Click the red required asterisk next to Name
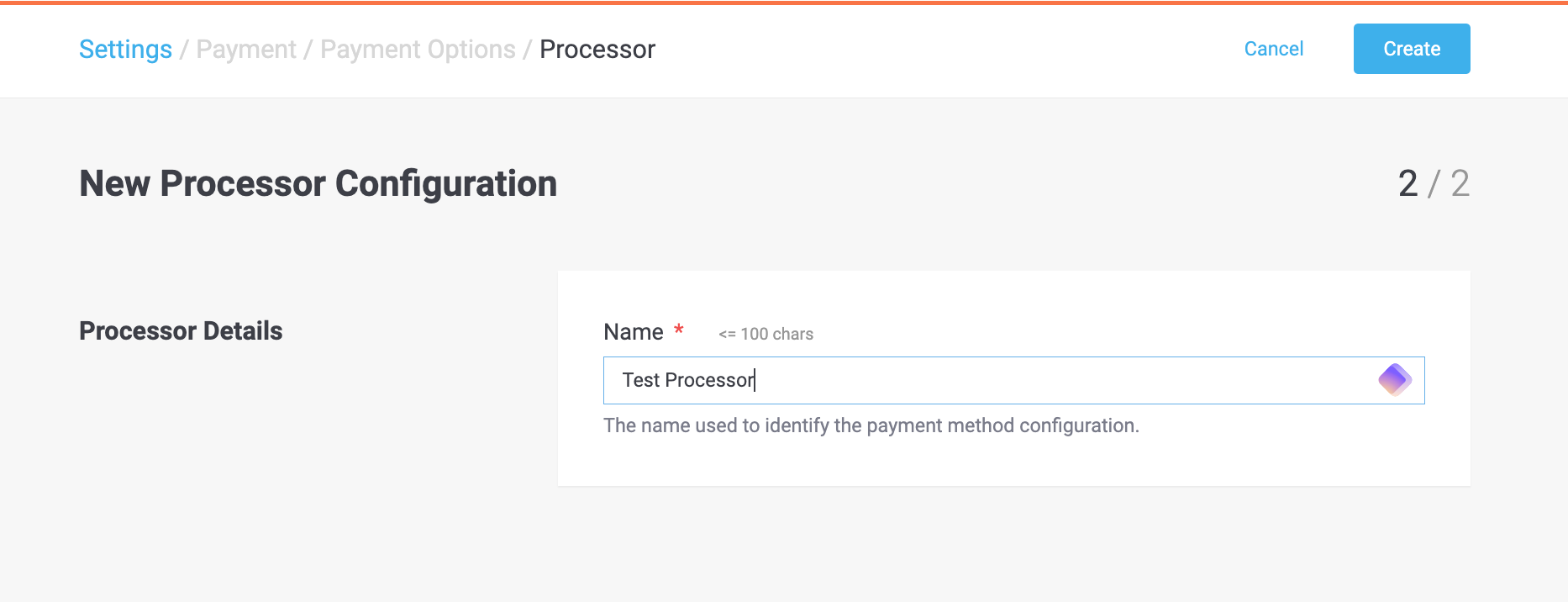 [x=678, y=328]
